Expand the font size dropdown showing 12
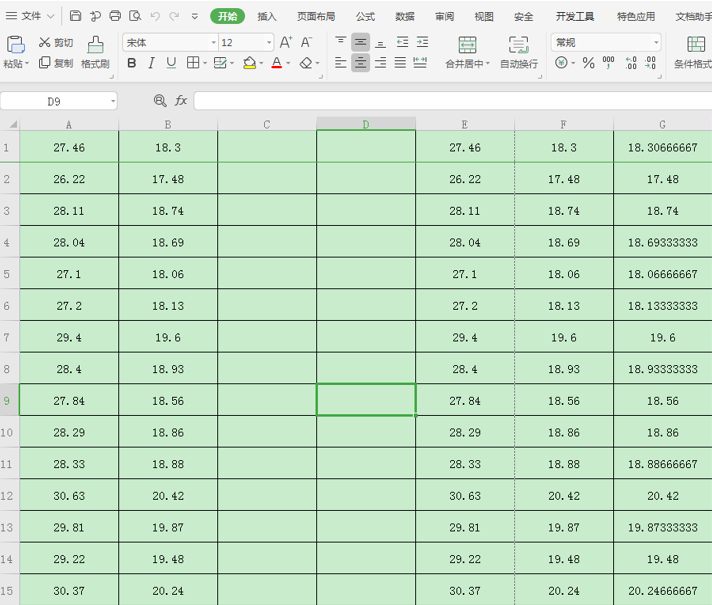 tap(269, 42)
